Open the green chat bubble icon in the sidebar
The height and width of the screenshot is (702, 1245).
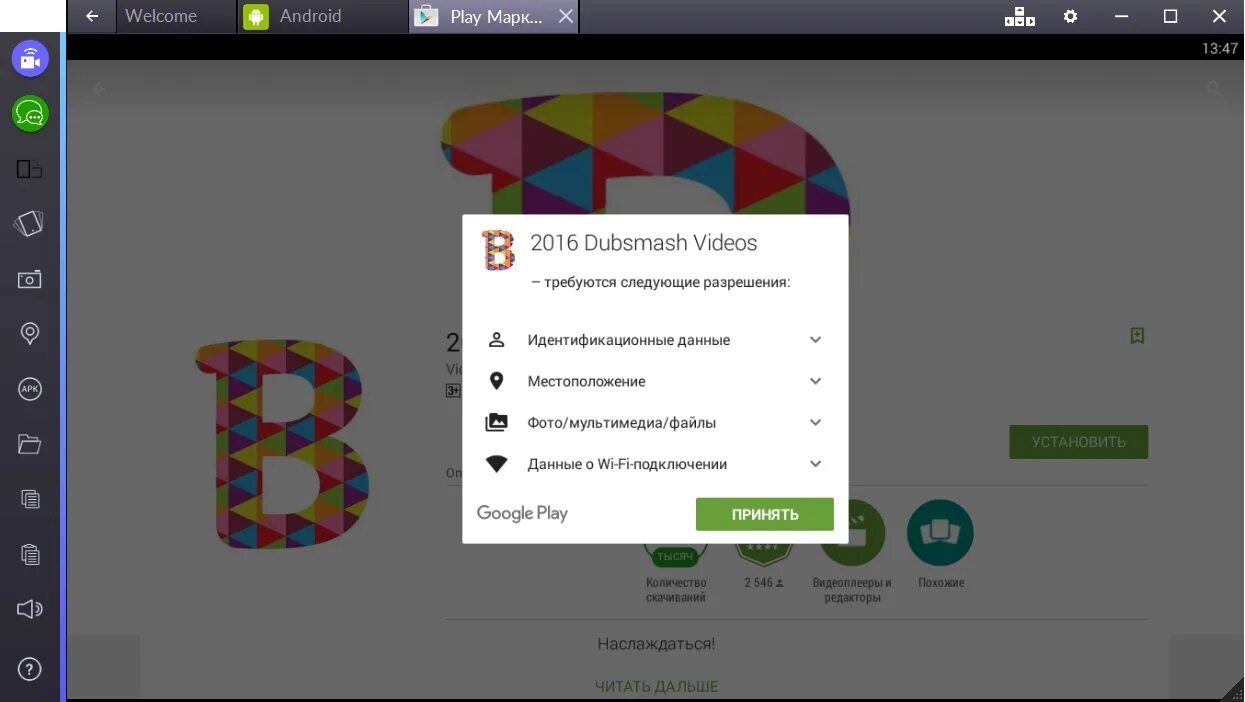click(30, 114)
